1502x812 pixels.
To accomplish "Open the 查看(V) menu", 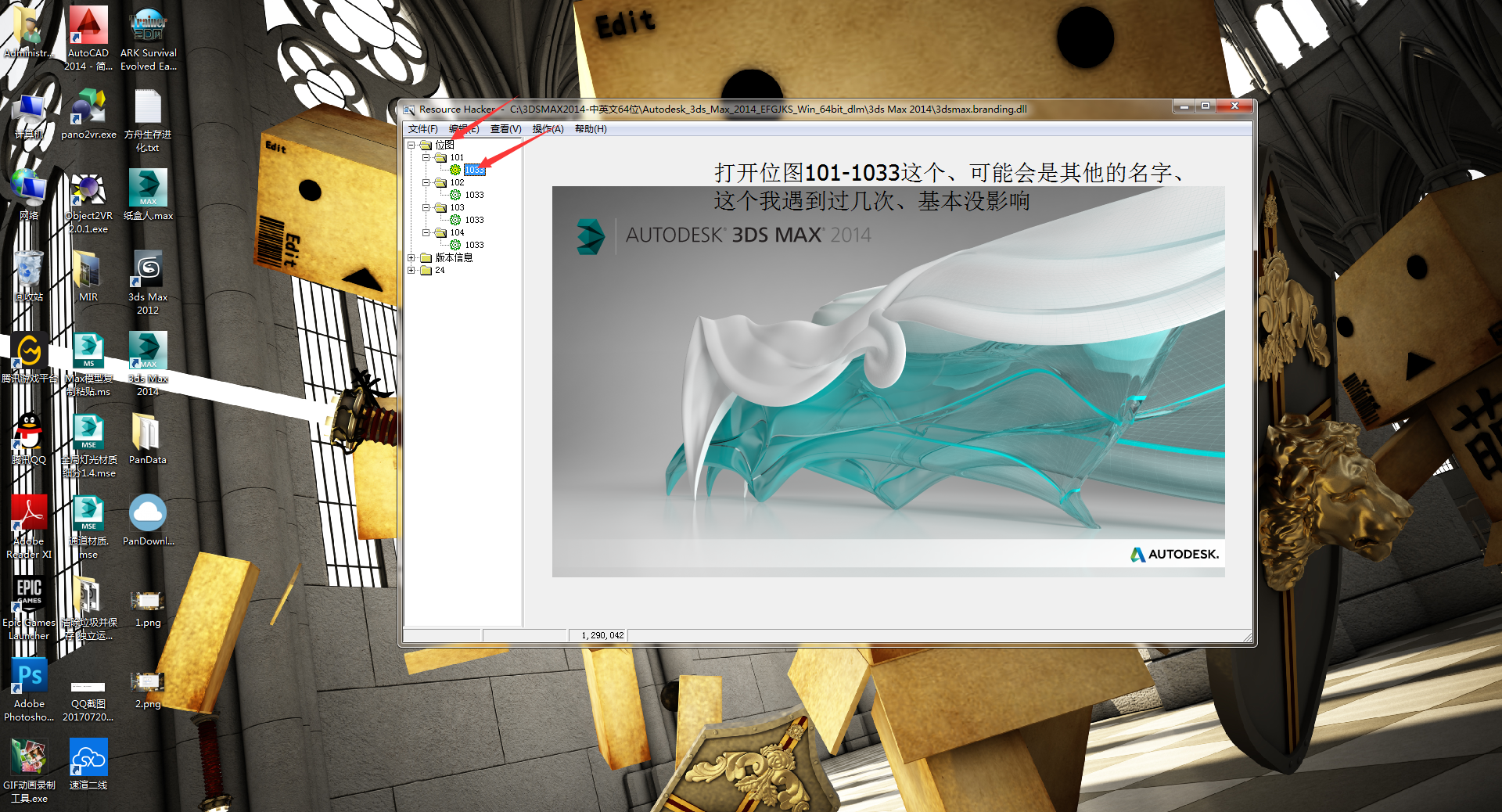I will 505,129.
